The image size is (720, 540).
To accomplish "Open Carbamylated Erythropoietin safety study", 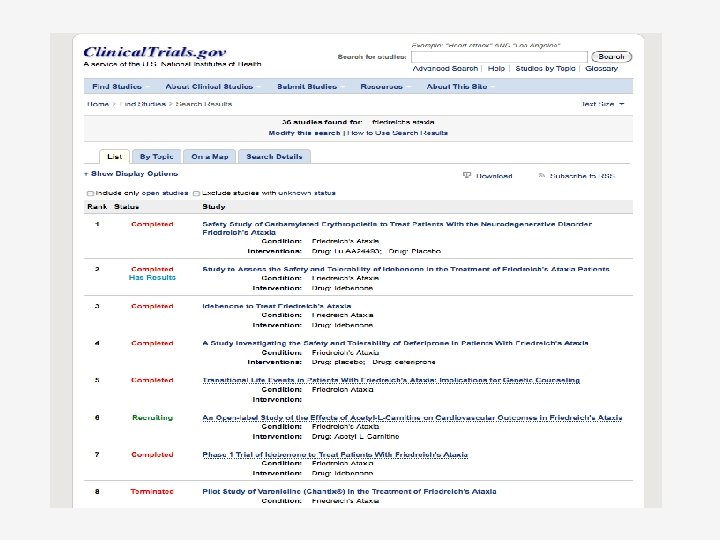I will [x=397, y=228].
